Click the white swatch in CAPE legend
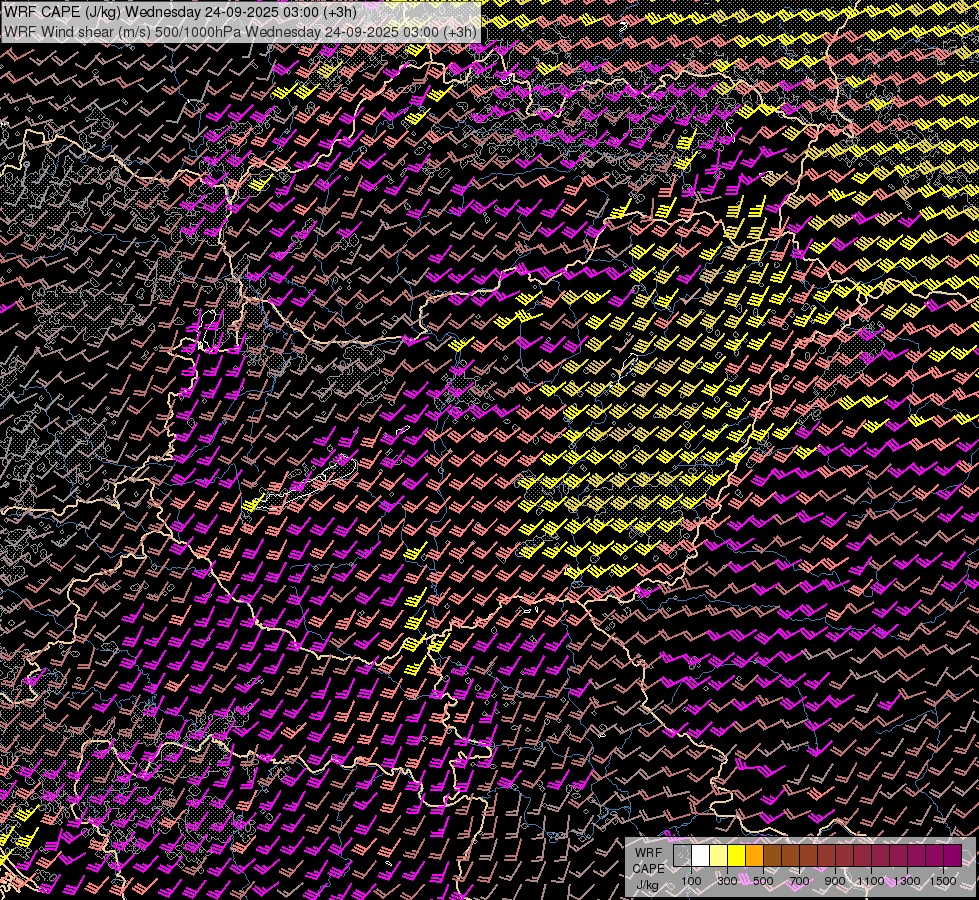 coord(700,856)
